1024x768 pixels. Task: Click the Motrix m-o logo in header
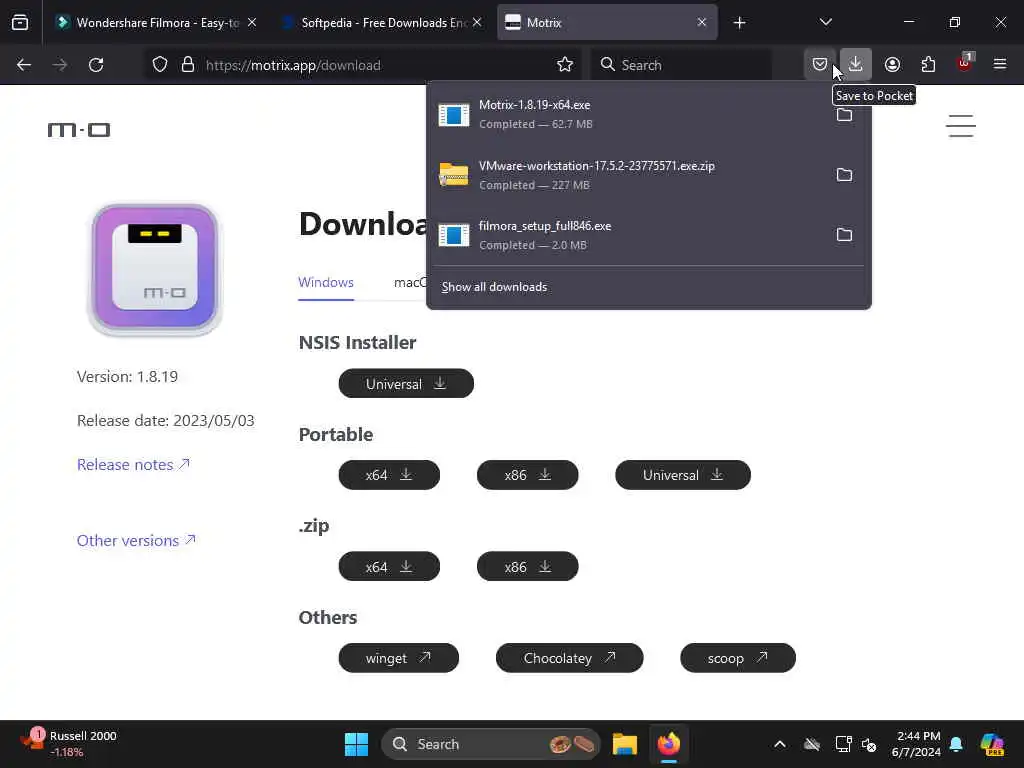coord(79,130)
